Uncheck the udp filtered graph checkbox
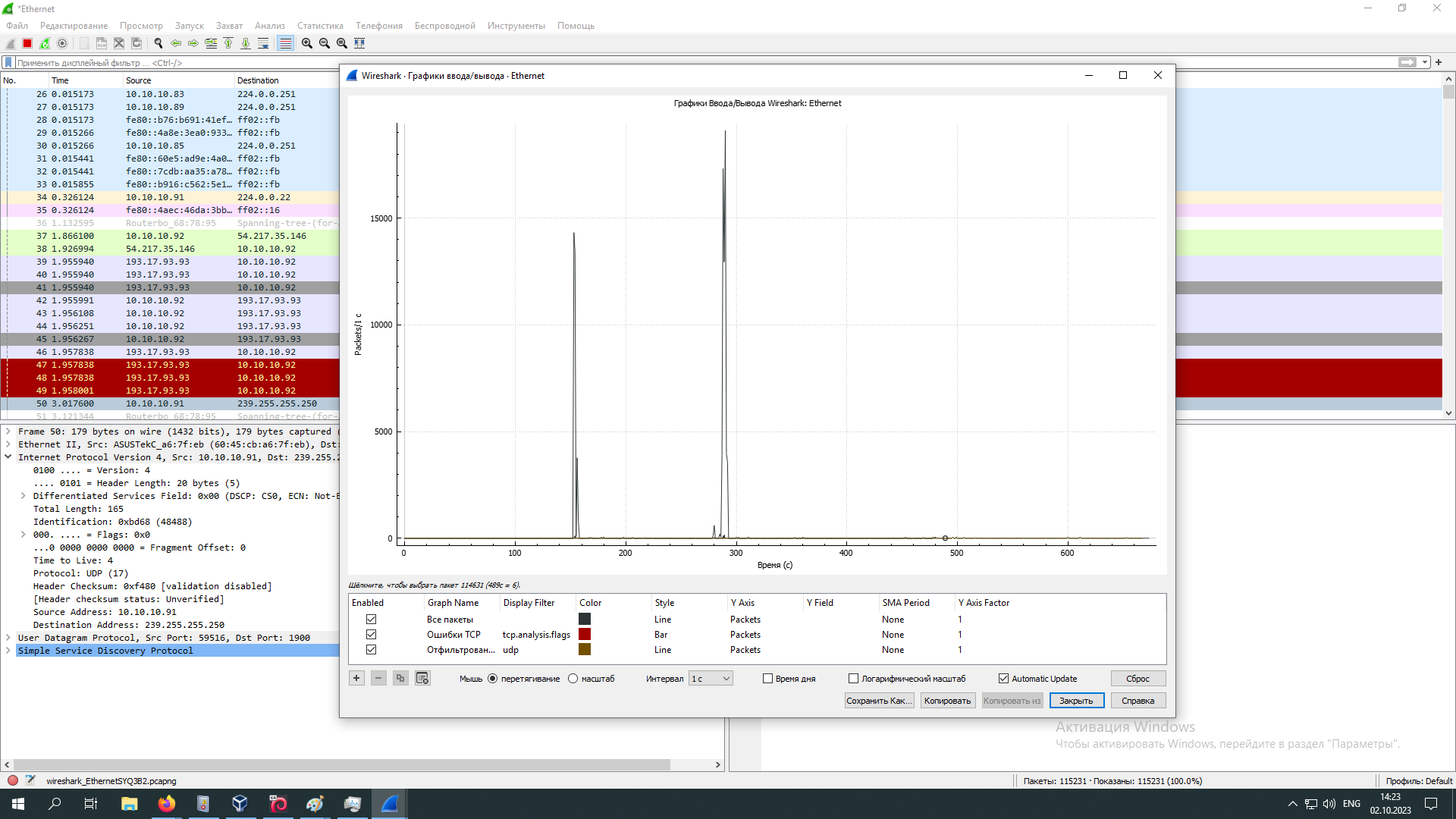 (x=372, y=650)
